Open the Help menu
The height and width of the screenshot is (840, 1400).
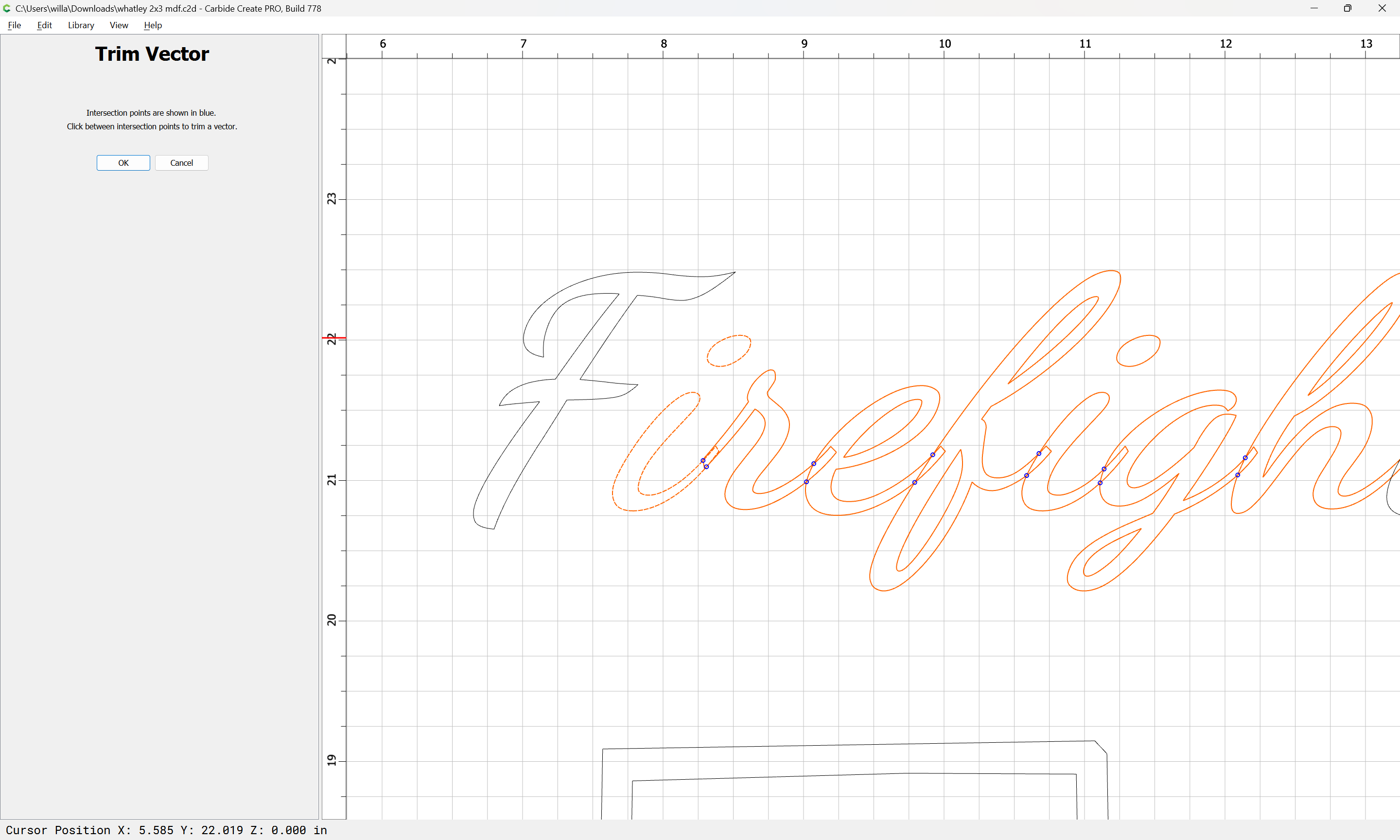pos(153,25)
